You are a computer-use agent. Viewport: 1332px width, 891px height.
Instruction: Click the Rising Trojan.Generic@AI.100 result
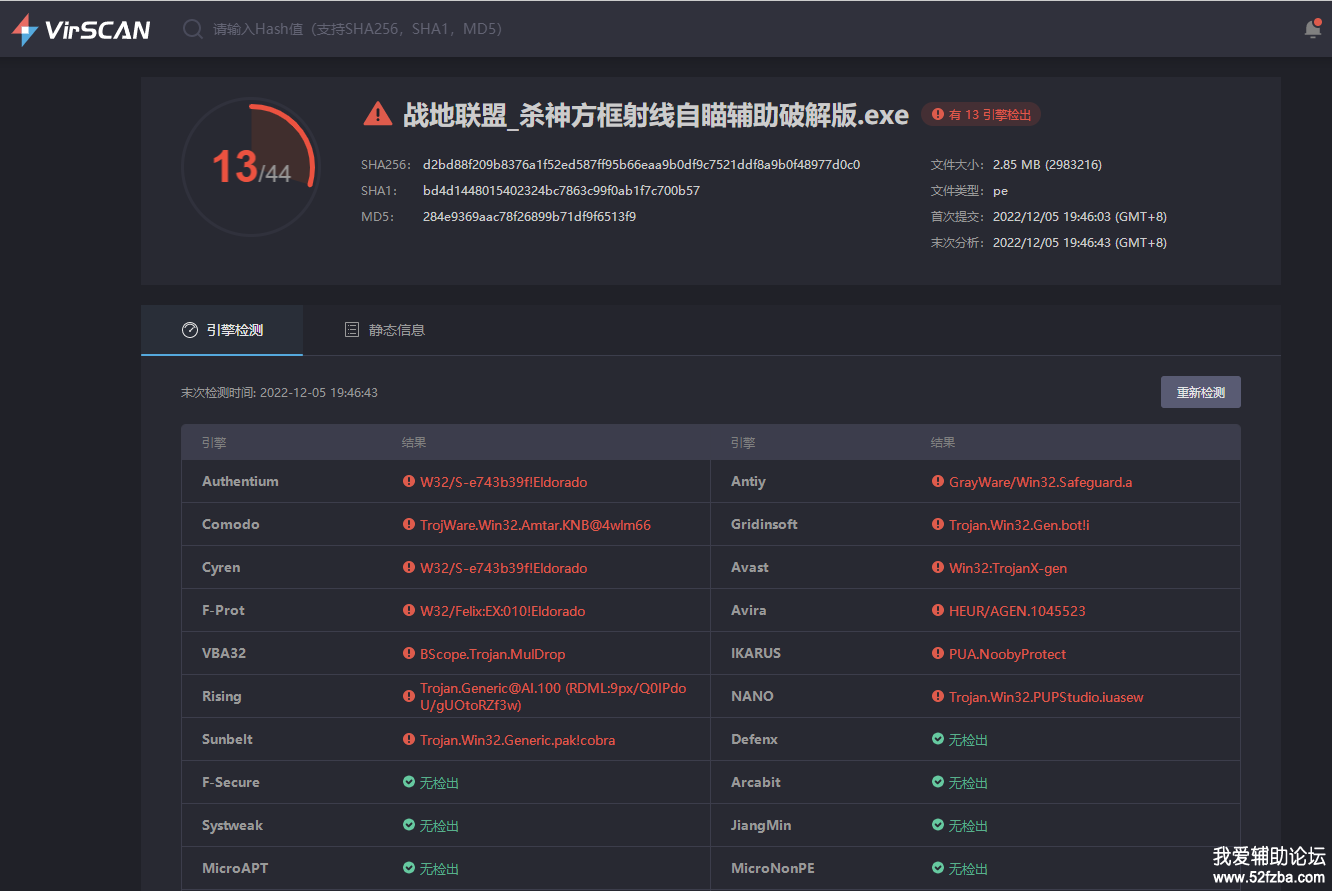pos(553,696)
